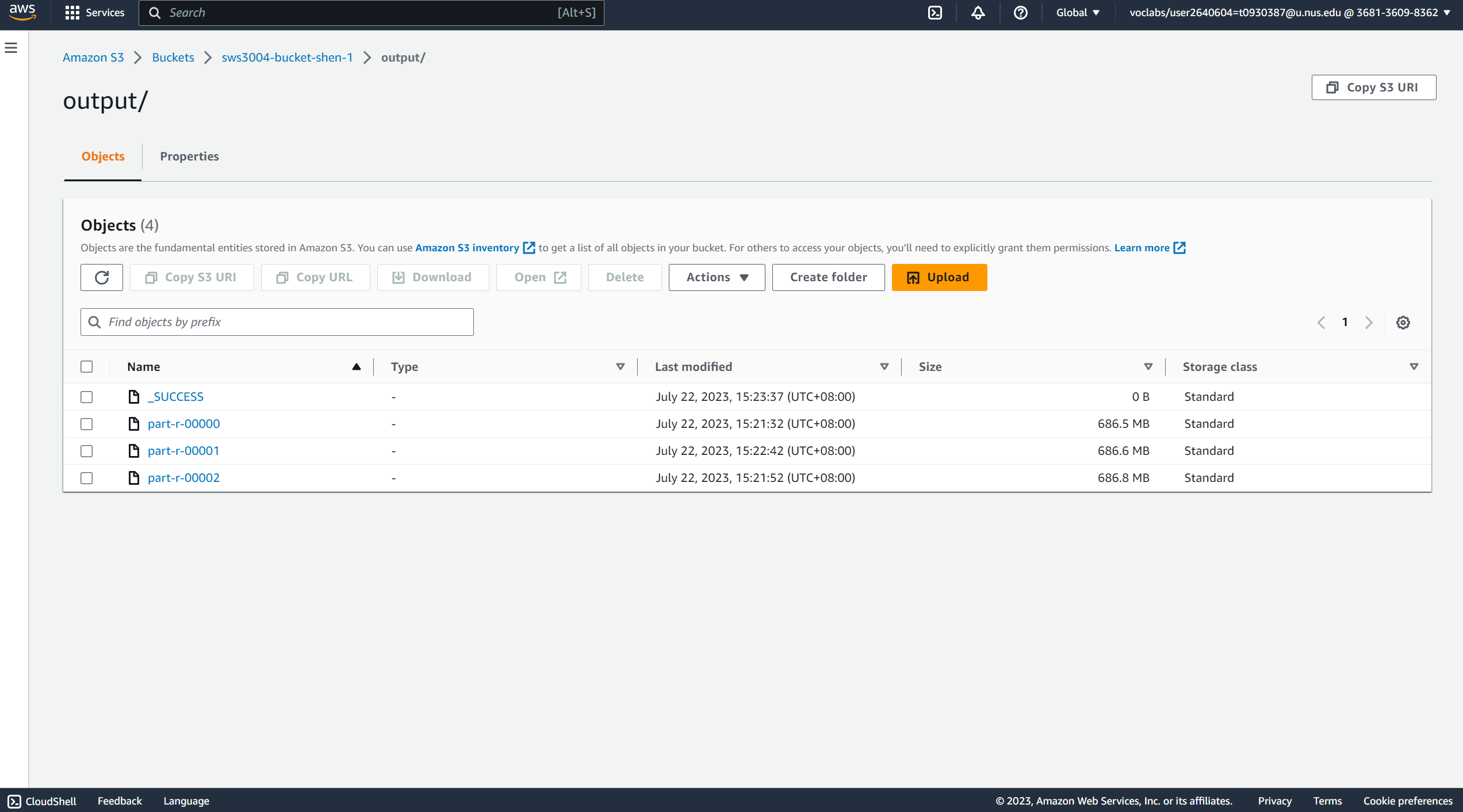Click Language in the footer
The image size is (1463, 812).
186,801
